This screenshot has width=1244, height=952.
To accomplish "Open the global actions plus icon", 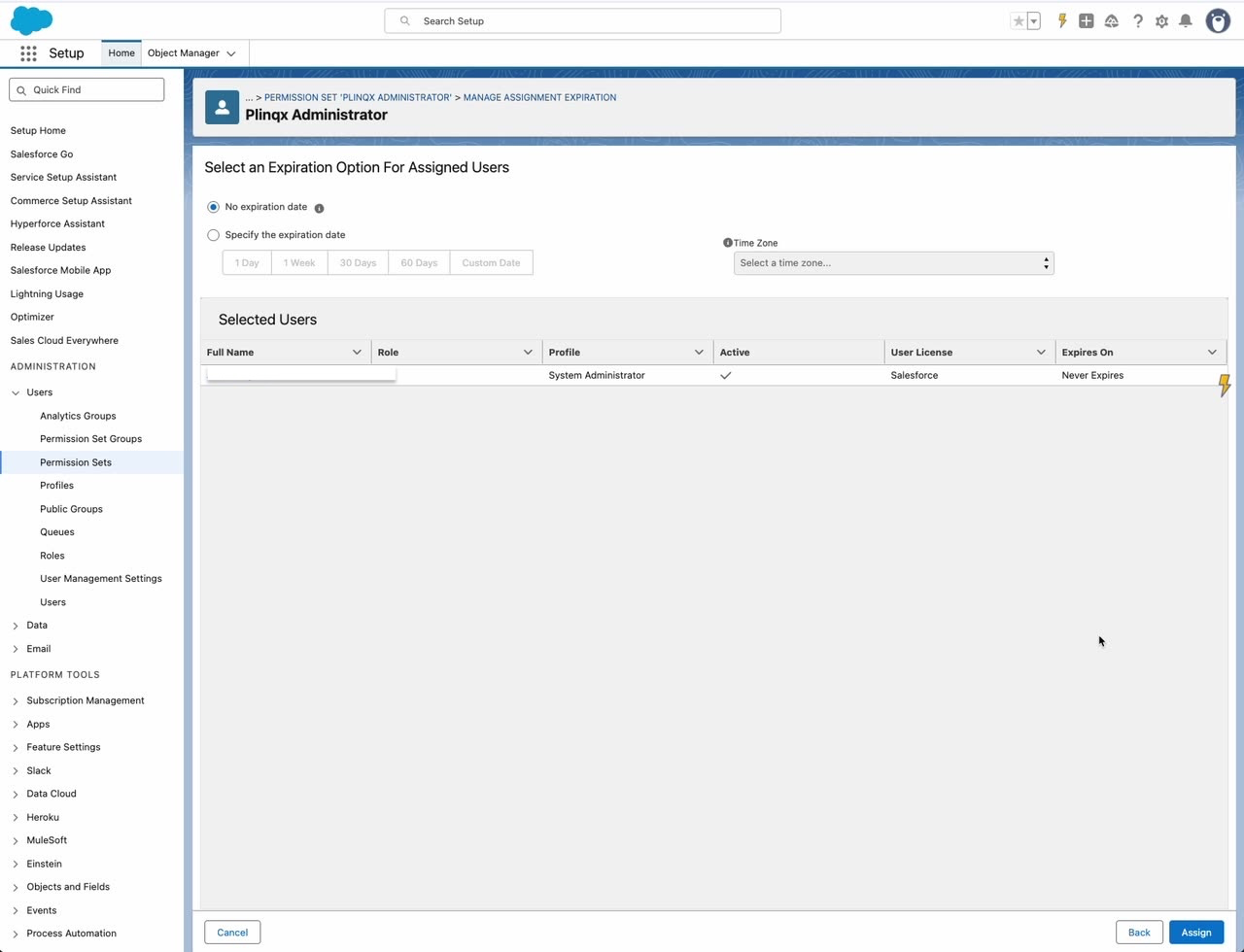I will click(1087, 20).
